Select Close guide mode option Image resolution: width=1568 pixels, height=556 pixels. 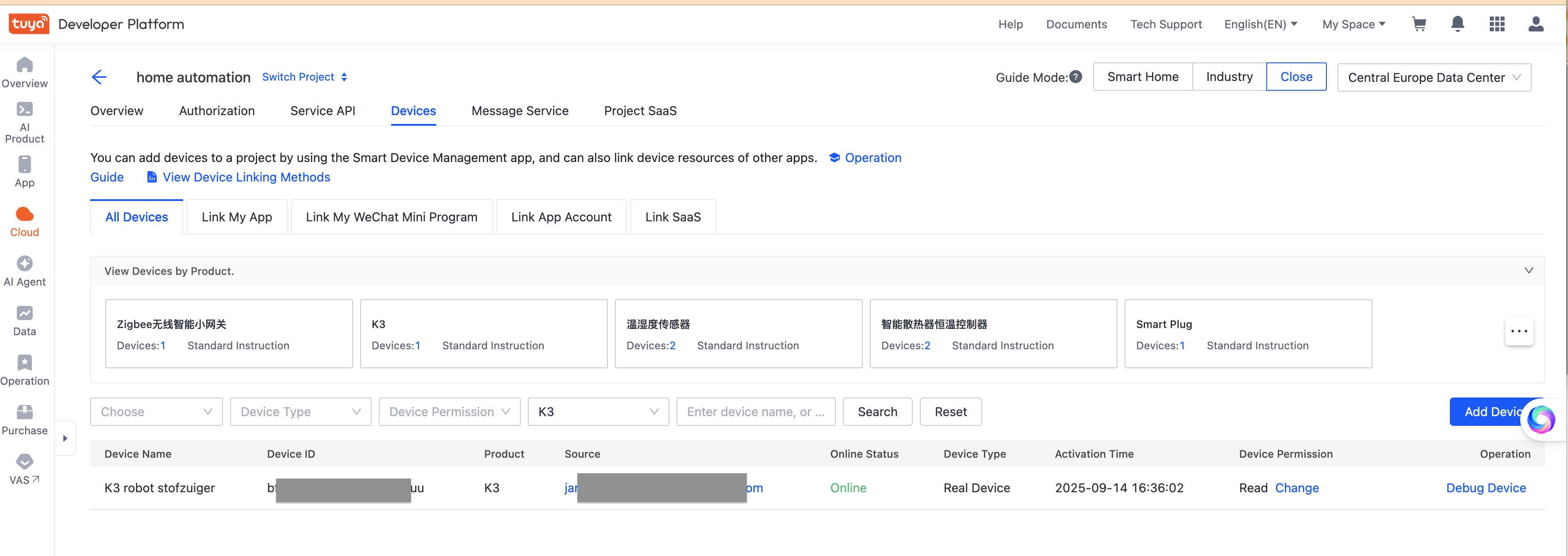click(1296, 77)
